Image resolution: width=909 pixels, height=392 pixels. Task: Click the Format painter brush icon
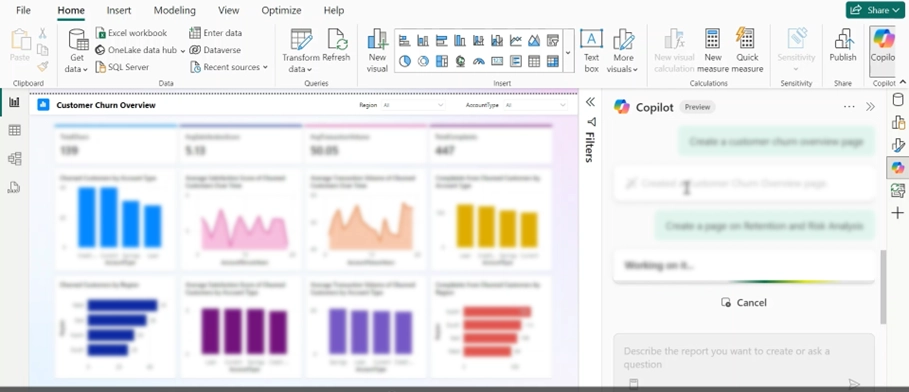(x=42, y=66)
